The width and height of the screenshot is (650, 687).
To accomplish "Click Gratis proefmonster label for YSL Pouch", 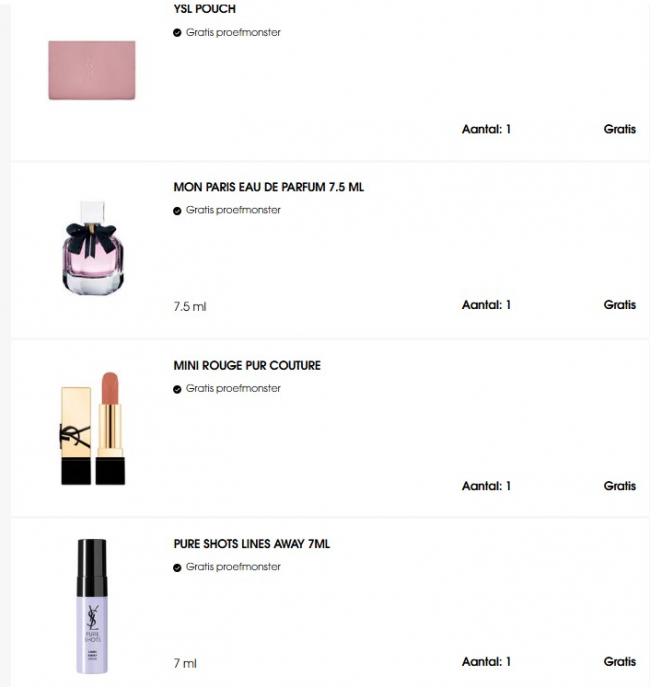I will click(233, 32).
